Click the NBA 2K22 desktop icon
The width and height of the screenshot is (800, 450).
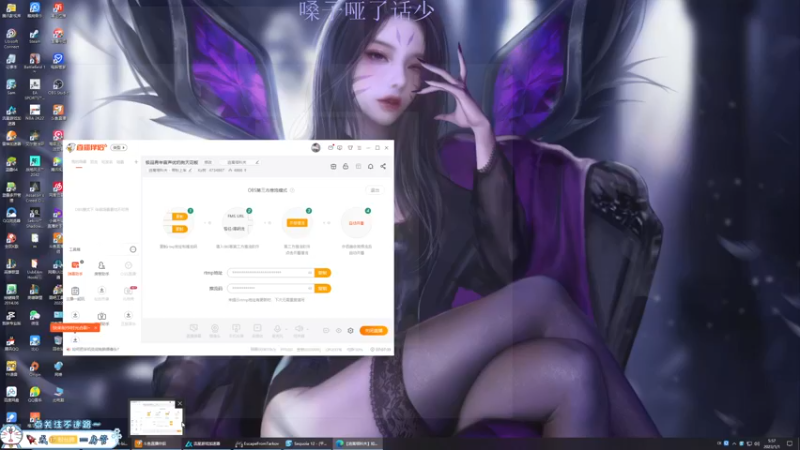pos(35,112)
